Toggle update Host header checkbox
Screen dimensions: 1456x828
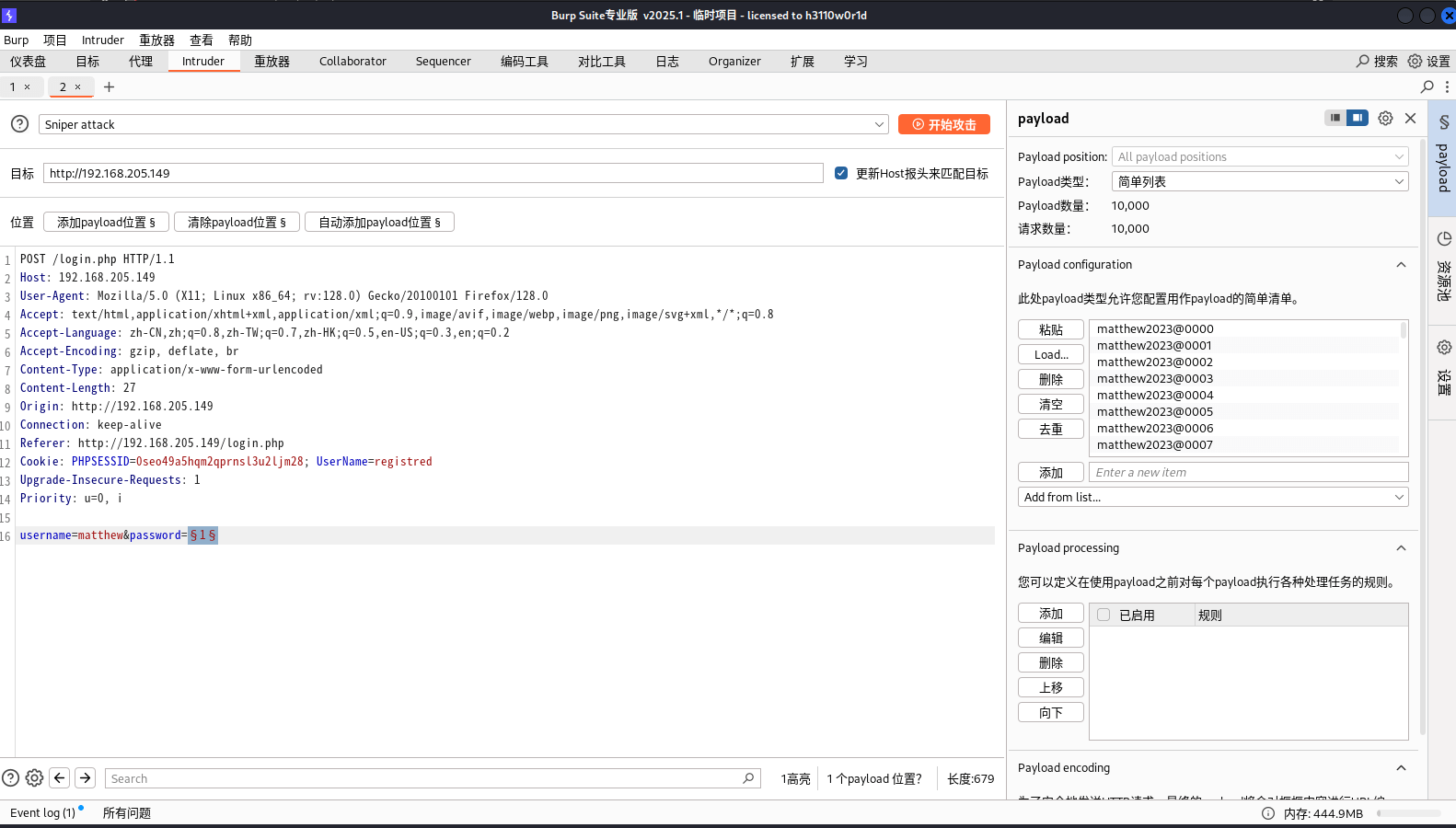(841, 173)
